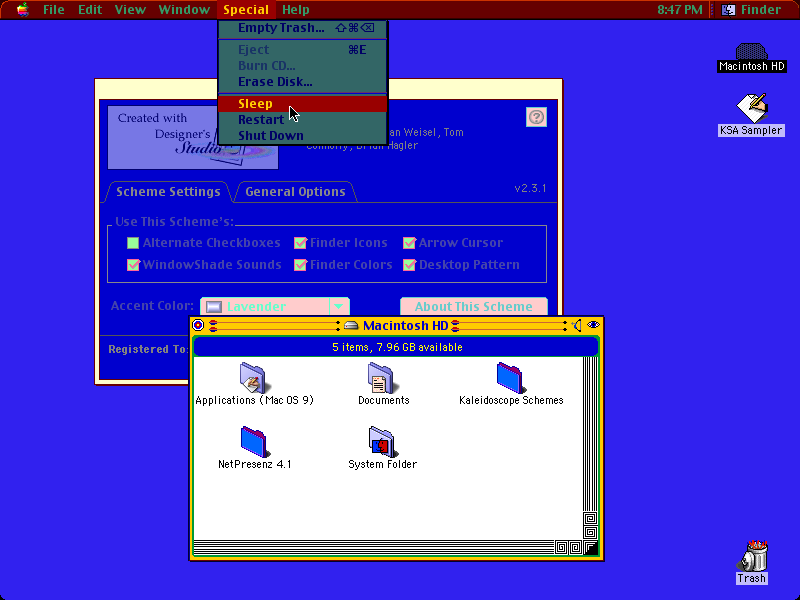This screenshot has height=600, width=800.
Task: Open the Accent Color Lavender dropdown
Action: tap(274, 306)
